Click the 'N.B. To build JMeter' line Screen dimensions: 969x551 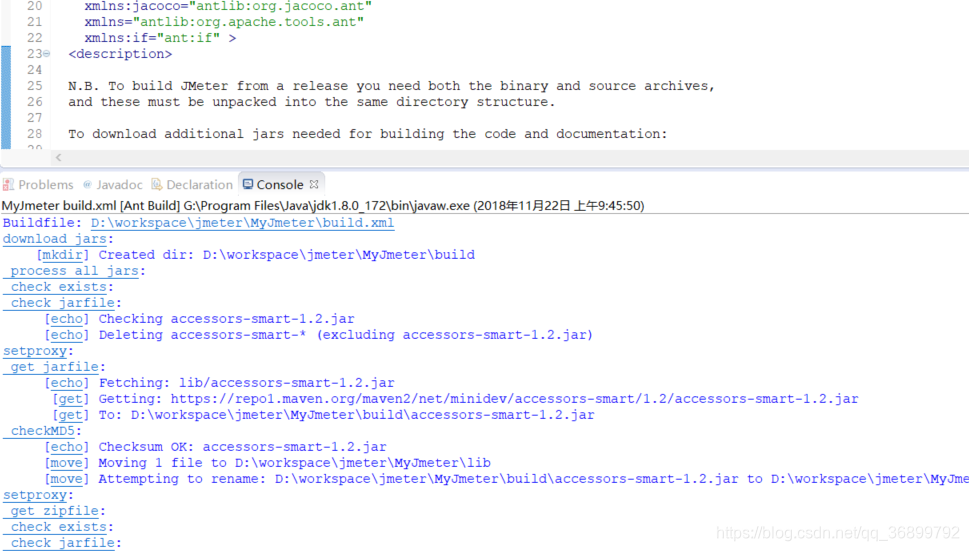coord(391,86)
